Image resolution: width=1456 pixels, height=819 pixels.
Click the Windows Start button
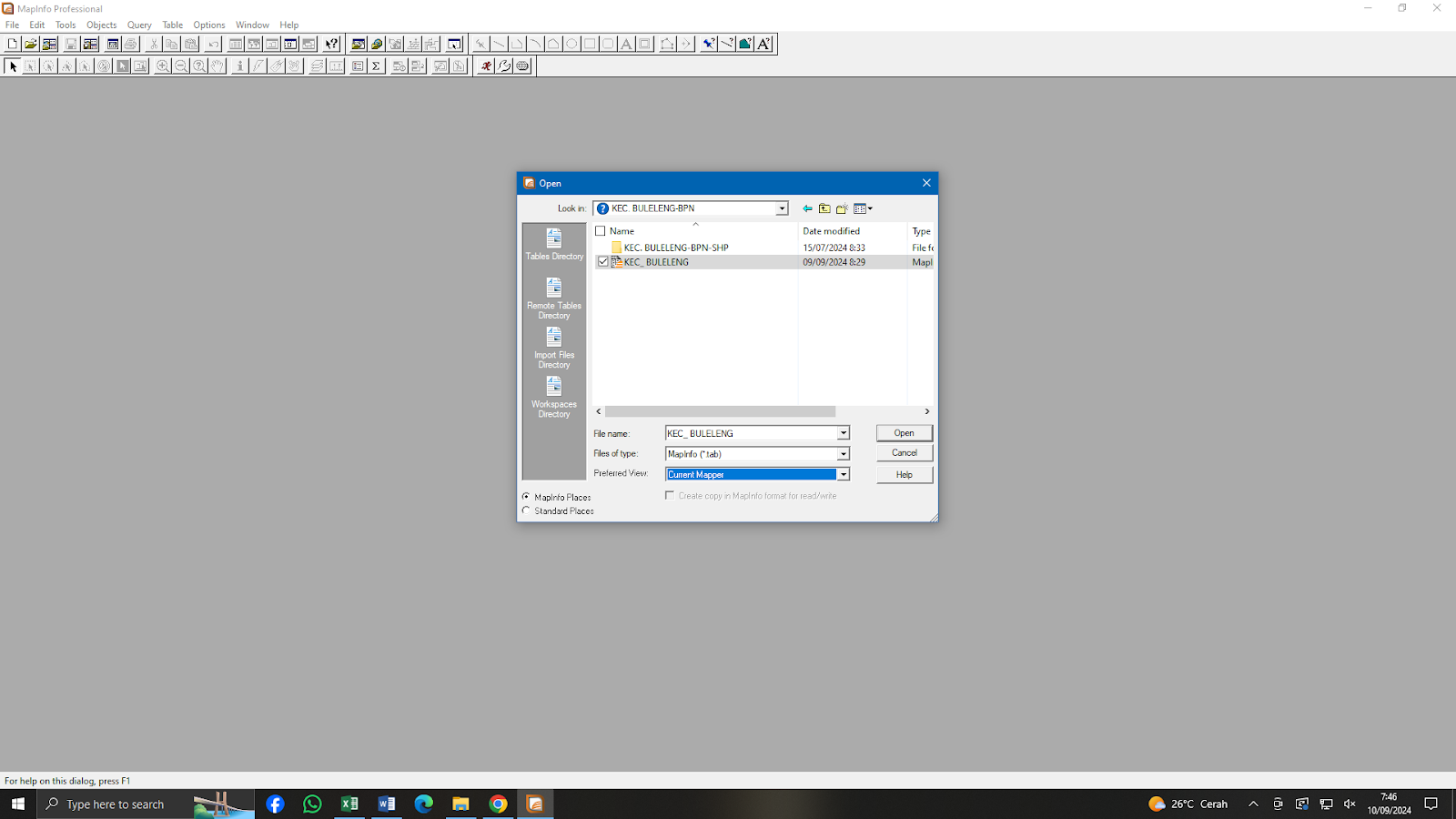pos(18,804)
